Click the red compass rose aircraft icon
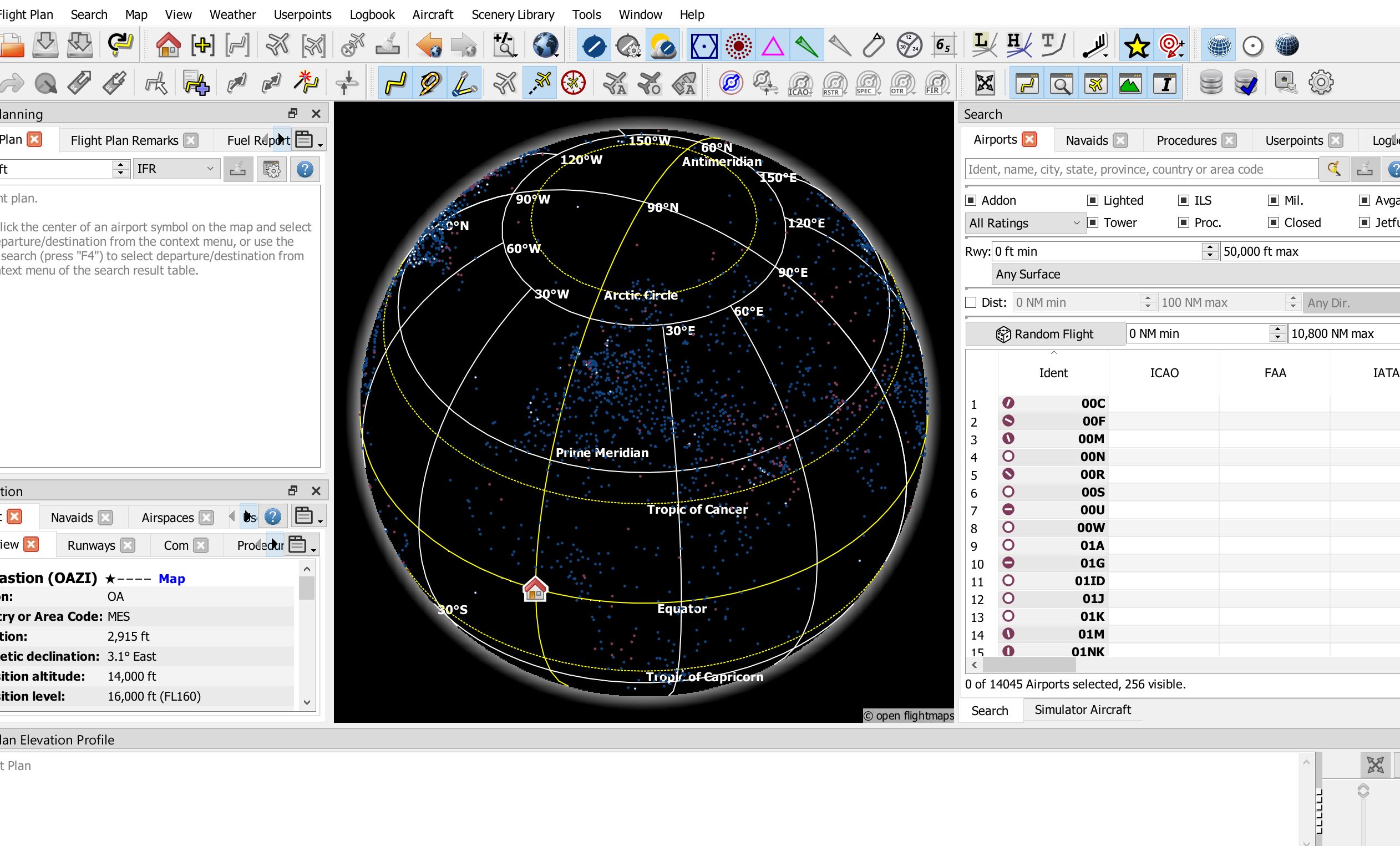Image resolution: width=1400 pixels, height=846 pixels. click(x=574, y=83)
